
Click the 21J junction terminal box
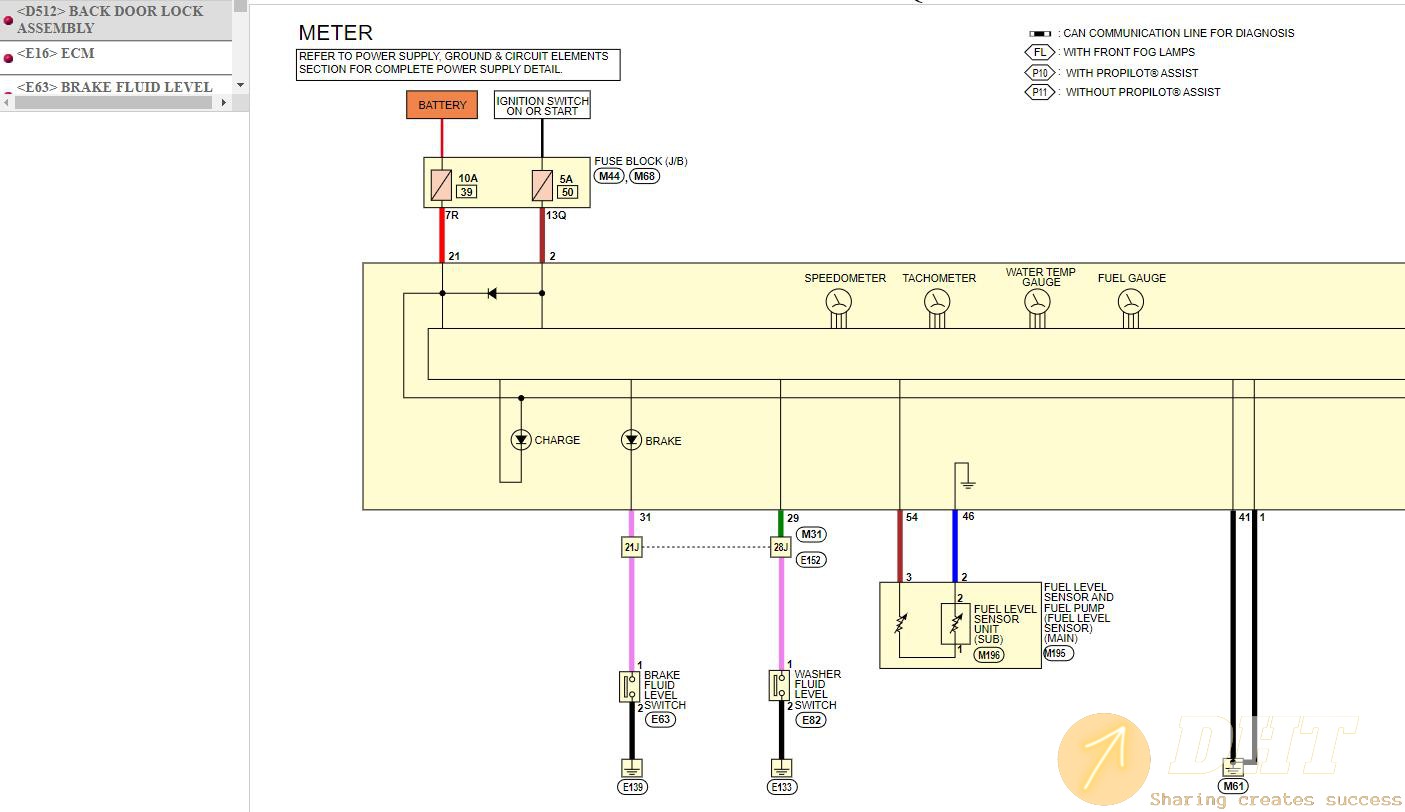coord(631,547)
